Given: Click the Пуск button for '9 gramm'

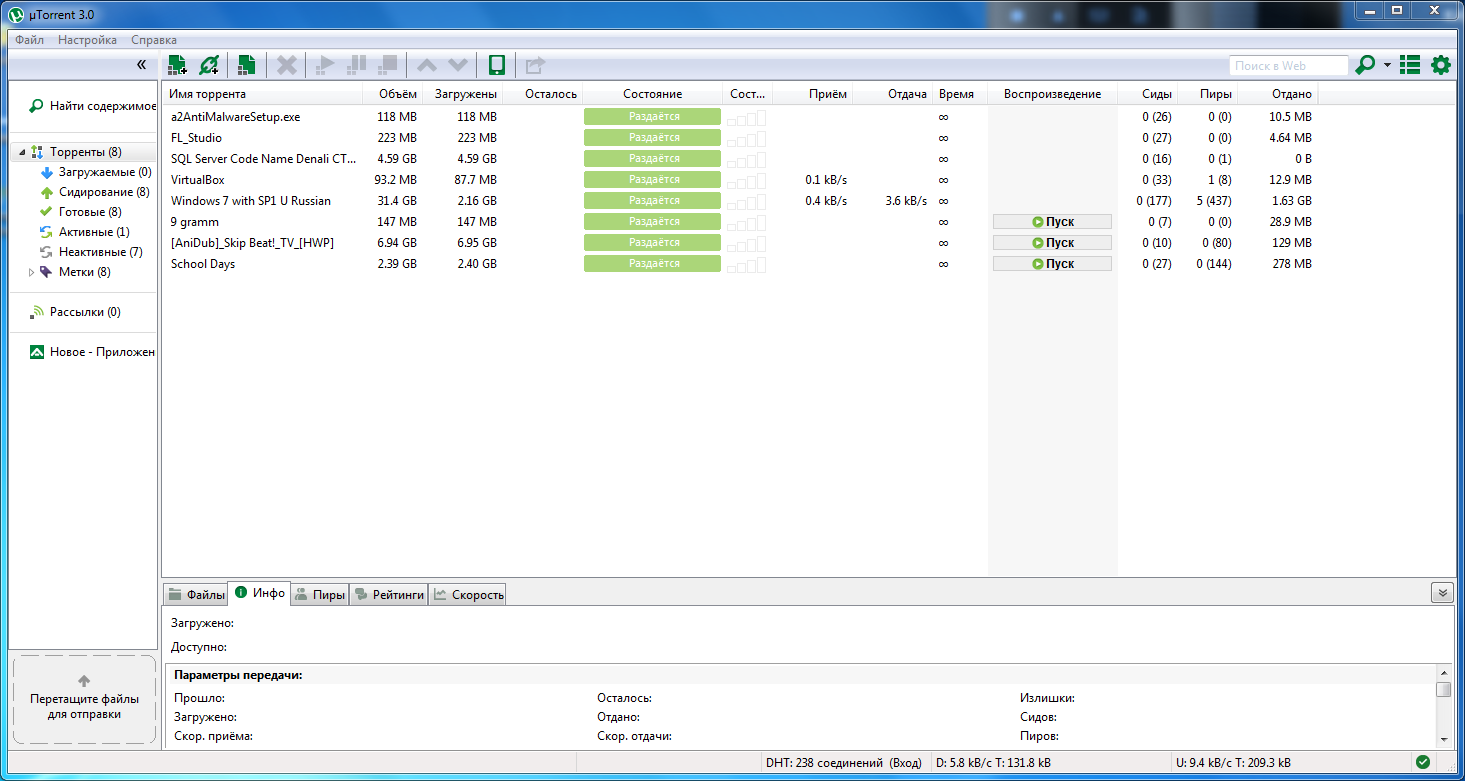Looking at the screenshot, I should 1052,222.
